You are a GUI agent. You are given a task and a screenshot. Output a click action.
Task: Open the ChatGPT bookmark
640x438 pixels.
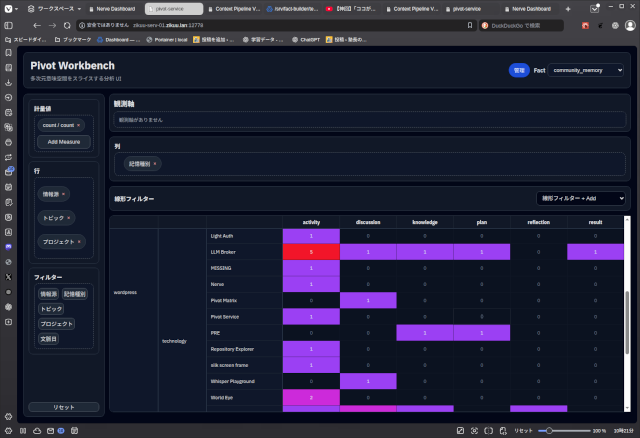306,40
